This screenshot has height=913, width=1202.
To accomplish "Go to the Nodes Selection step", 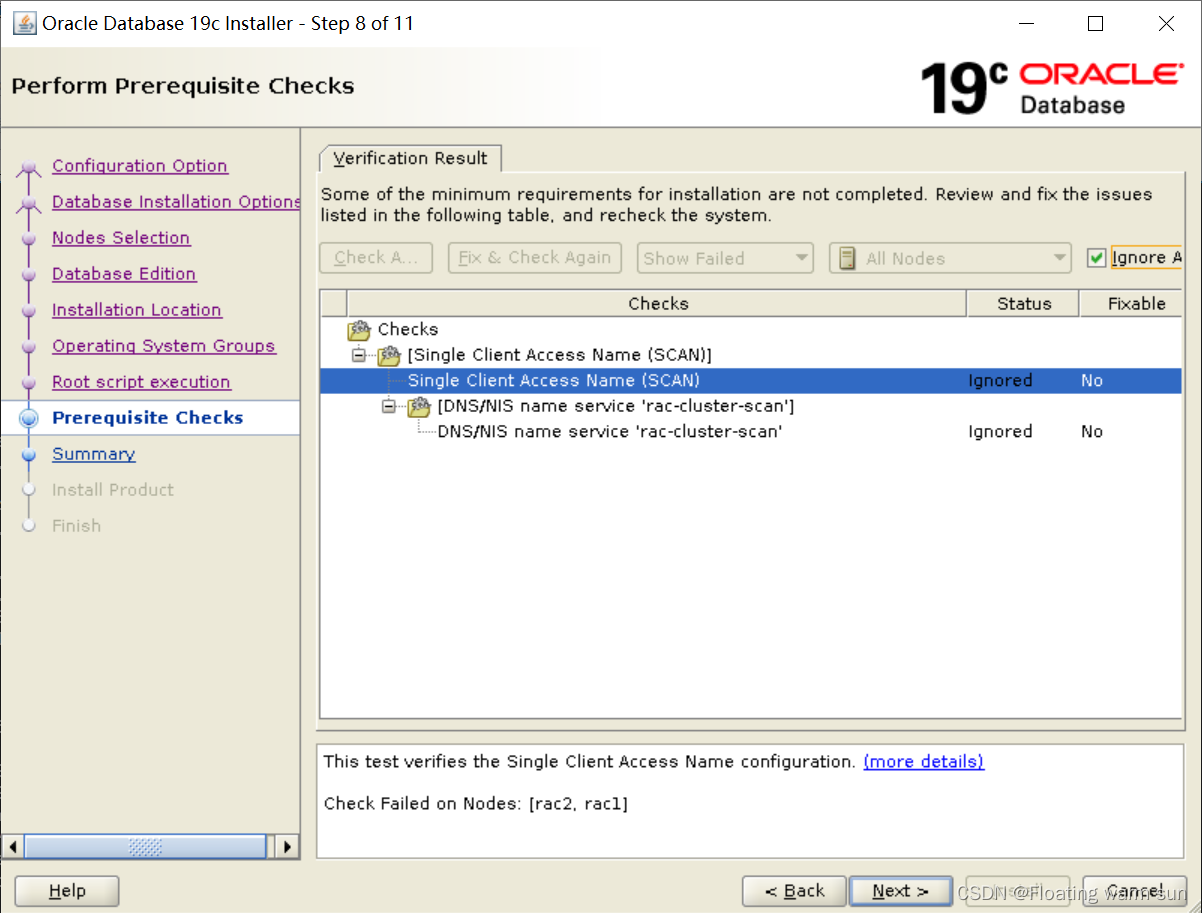I will click(x=121, y=238).
